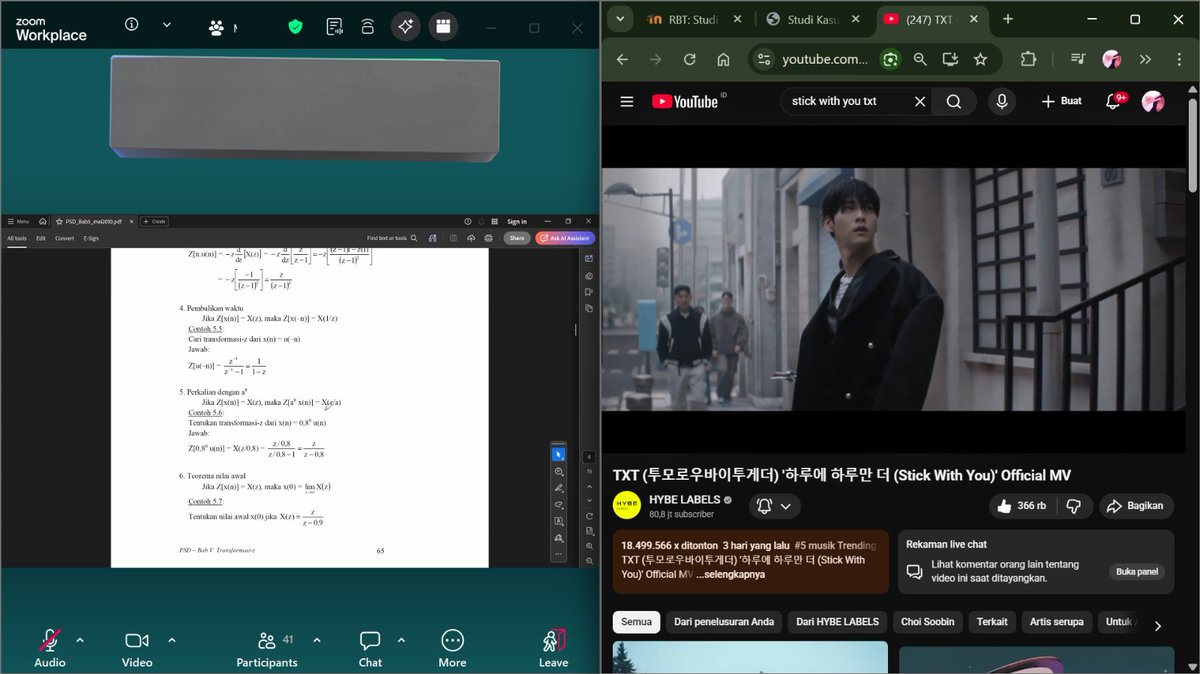Expand Video options chevron in Zoom
This screenshot has width=1200, height=674.
(x=171, y=640)
